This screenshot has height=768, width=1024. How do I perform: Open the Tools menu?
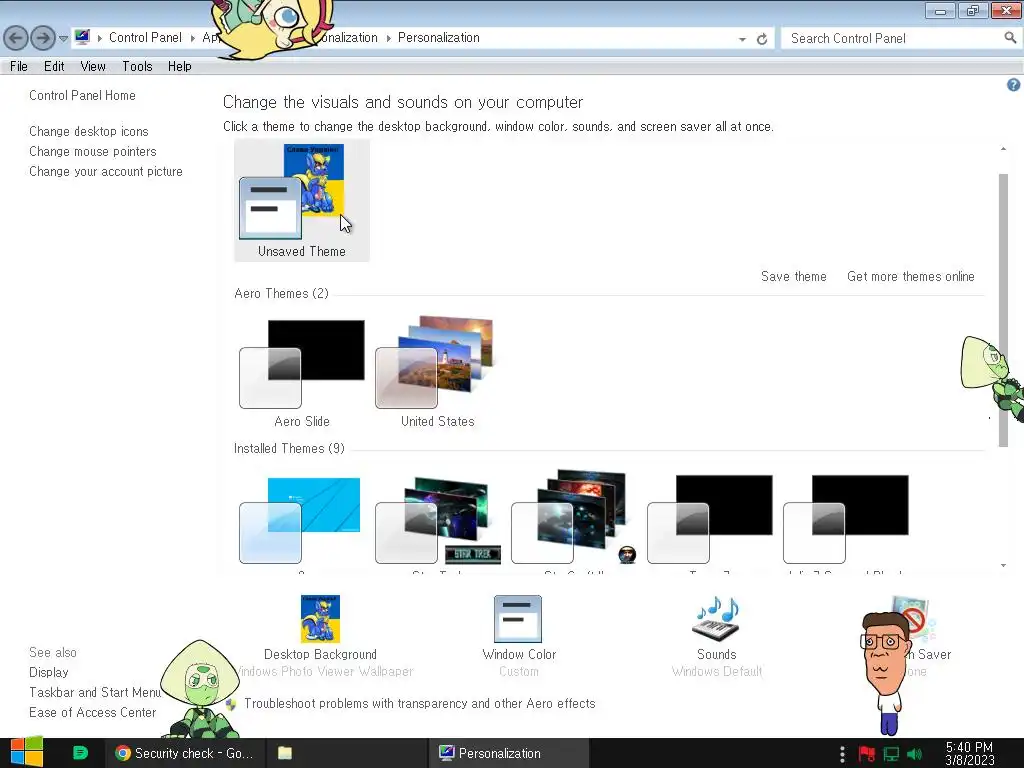point(137,66)
